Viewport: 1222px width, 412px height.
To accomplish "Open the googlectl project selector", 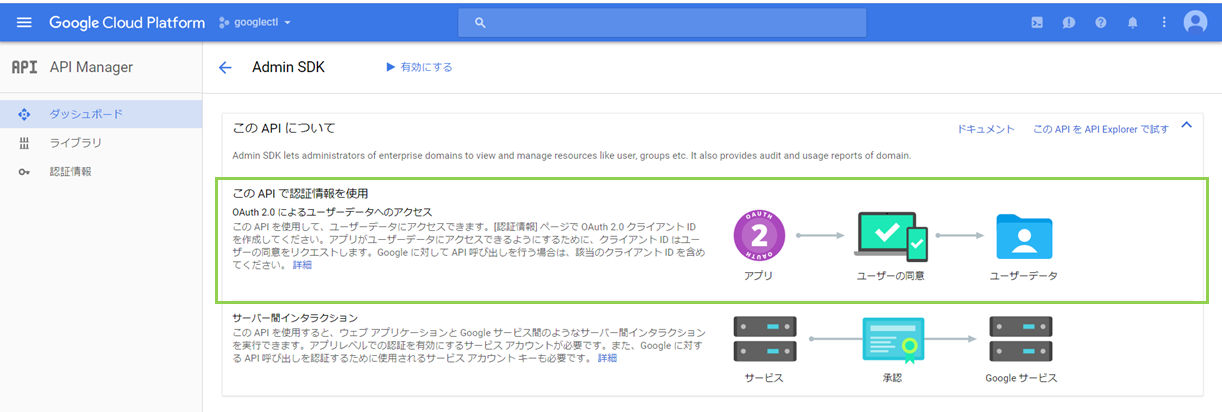I will coord(255,22).
